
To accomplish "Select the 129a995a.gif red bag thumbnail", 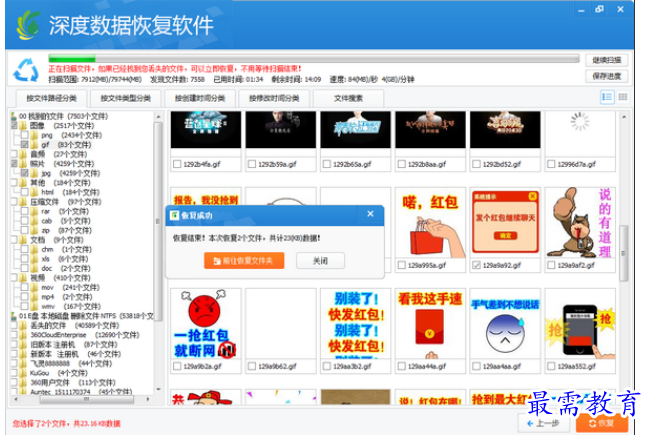I will 430,223.
